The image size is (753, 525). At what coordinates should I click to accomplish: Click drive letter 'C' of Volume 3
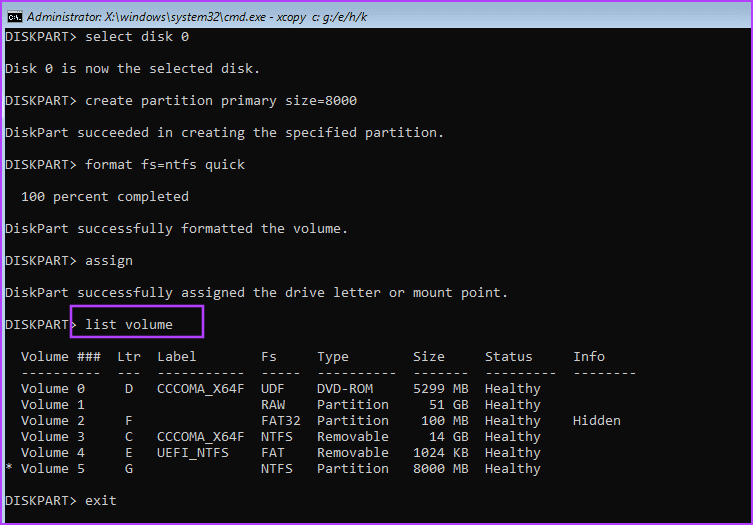pyautogui.click(x=129, y=437)
